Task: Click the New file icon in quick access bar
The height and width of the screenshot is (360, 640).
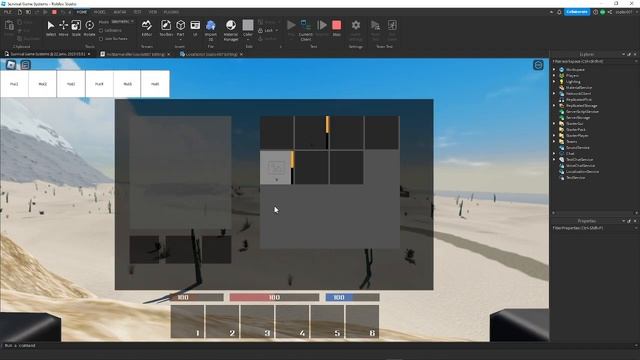Action: point(19,12)
